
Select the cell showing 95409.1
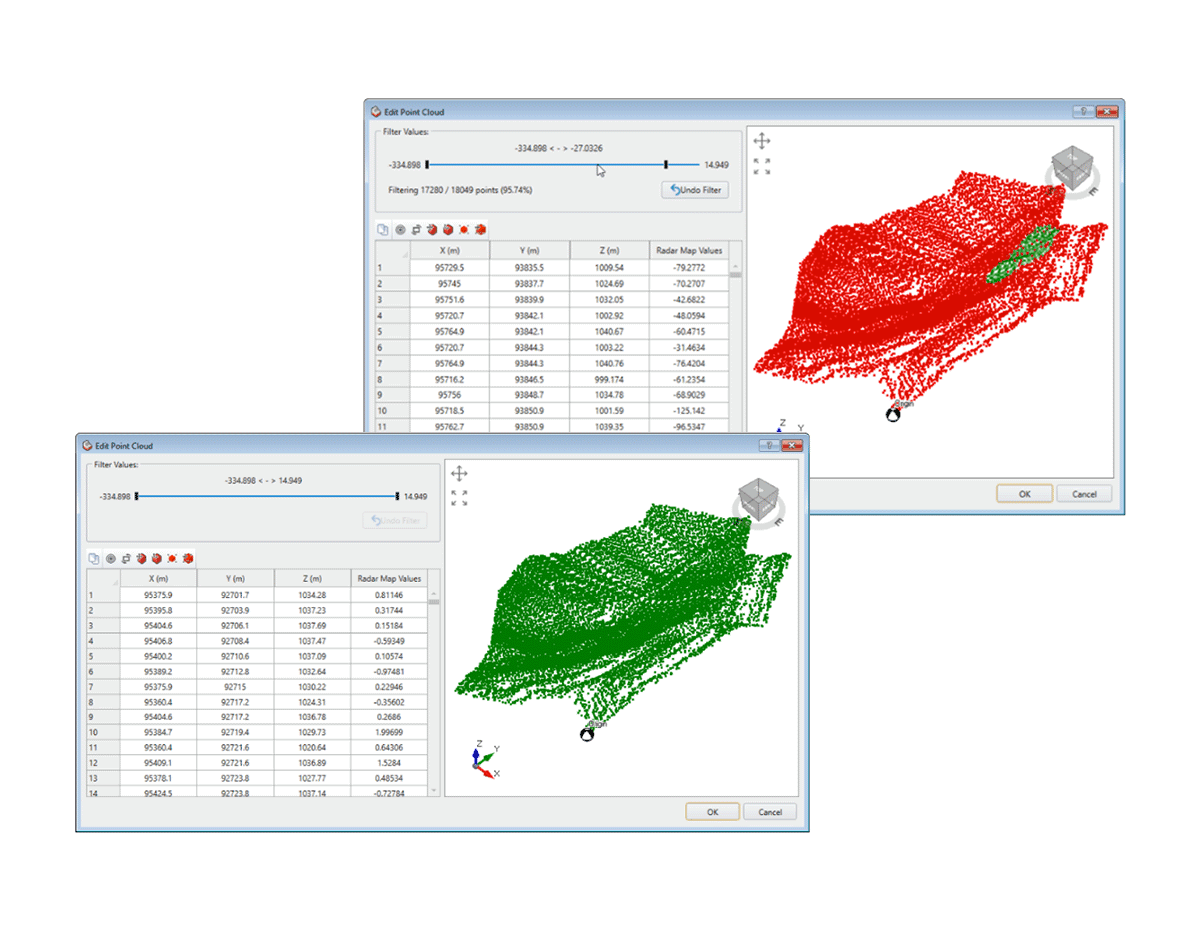pyautogui.click(x=158, y=763)
